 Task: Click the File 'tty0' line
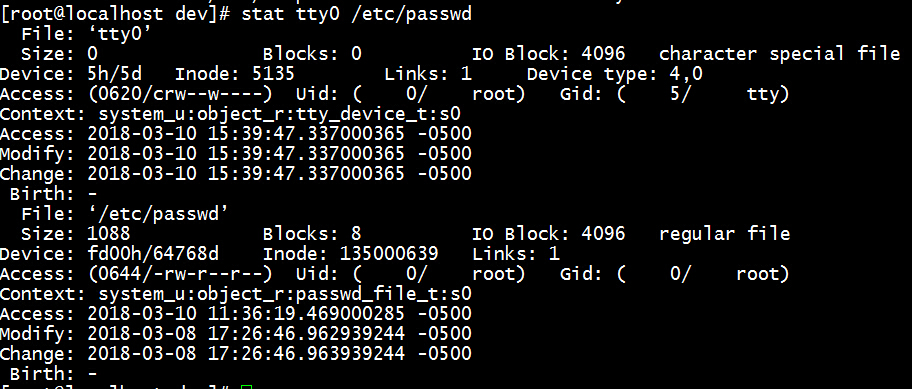(87, 34)
